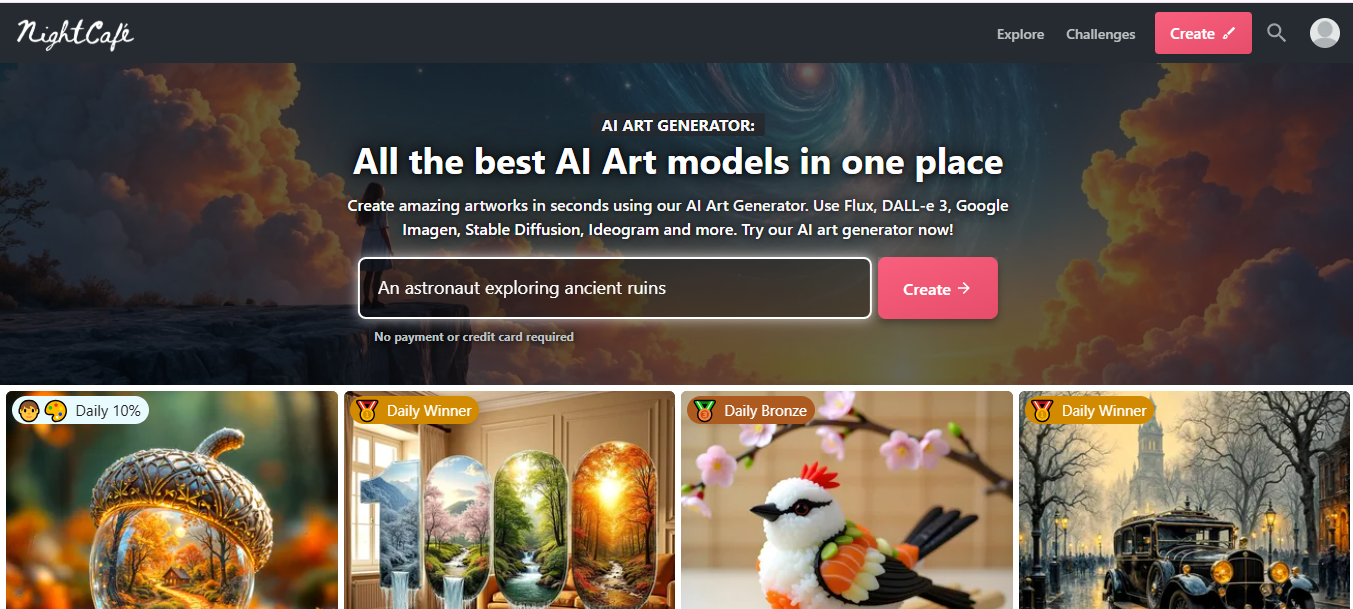Open the Explore menu item
The width and height of the screenshot is (1353, 609).
click(x=1020, y=34)
